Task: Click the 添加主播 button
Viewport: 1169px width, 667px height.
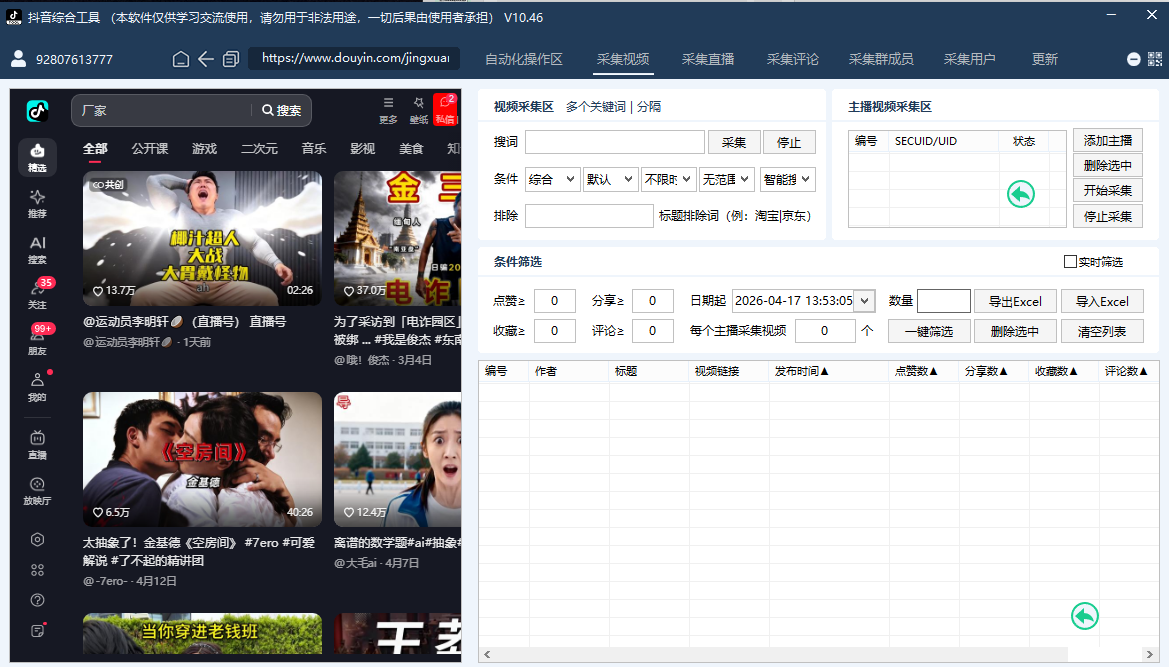Action: pyautogui.click(x=1107, y=140)
